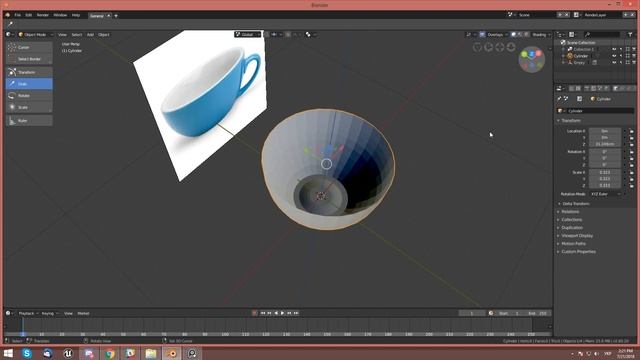Select the Rotate tool
Image resolution: width=640 pixels, height=360 pixels.
(29, 96)
